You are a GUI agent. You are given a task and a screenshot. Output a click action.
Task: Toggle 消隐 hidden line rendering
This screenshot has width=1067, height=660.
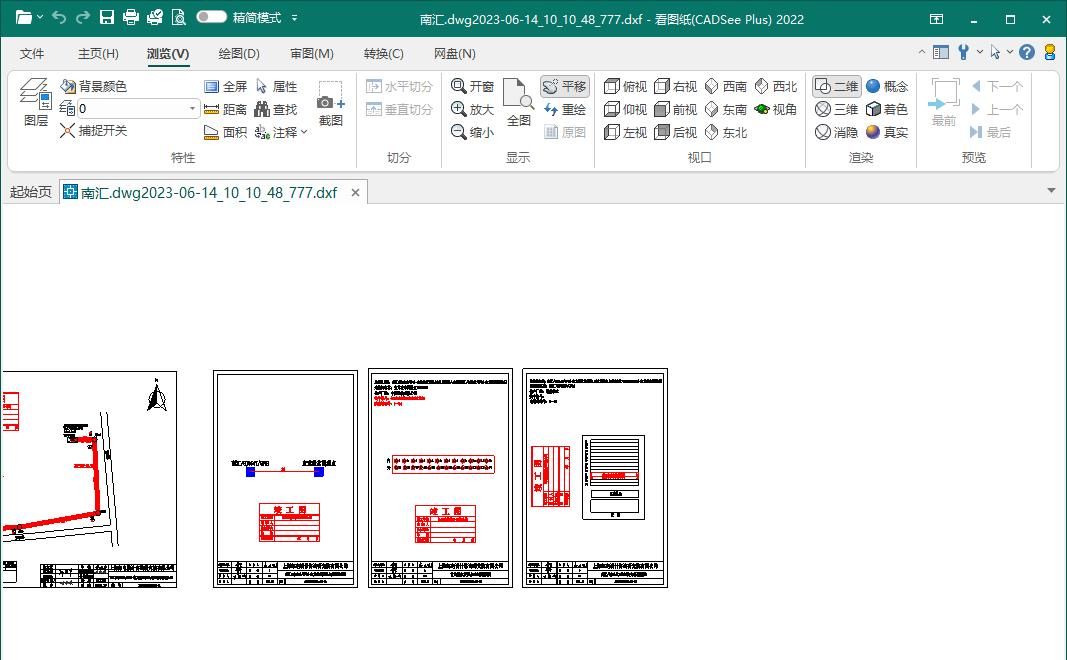click(x=836, y=132)
